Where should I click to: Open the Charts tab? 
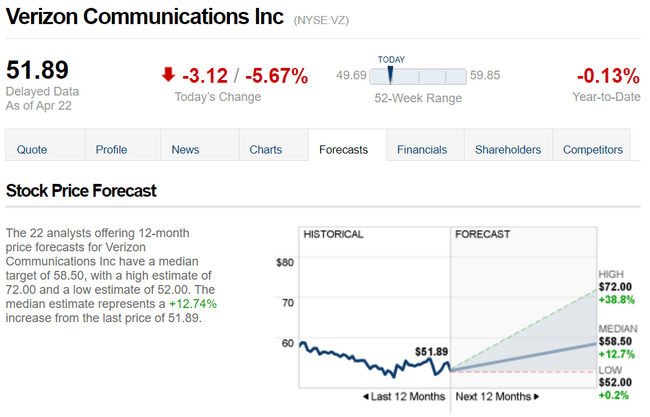[266, 150]
